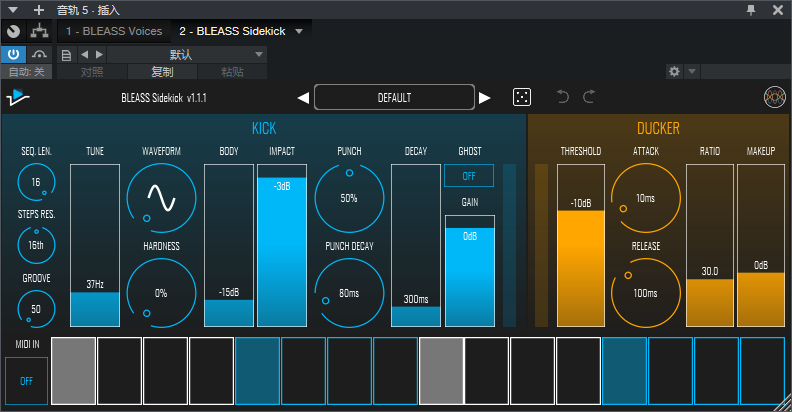Click the channel editor knob icon
The width and height of the screenshot is (792, 412).
tap(14, 31)
